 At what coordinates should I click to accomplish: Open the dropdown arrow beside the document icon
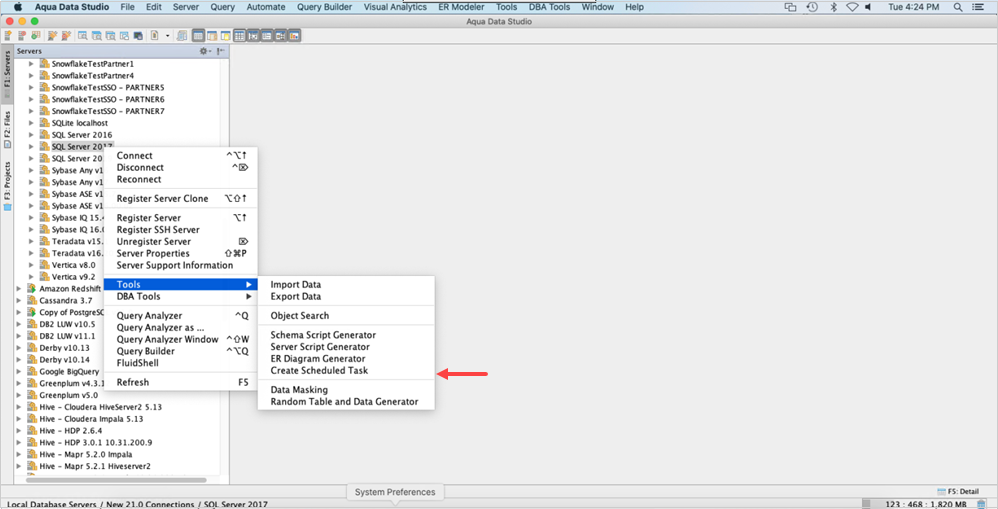click(x=167, y=36)
